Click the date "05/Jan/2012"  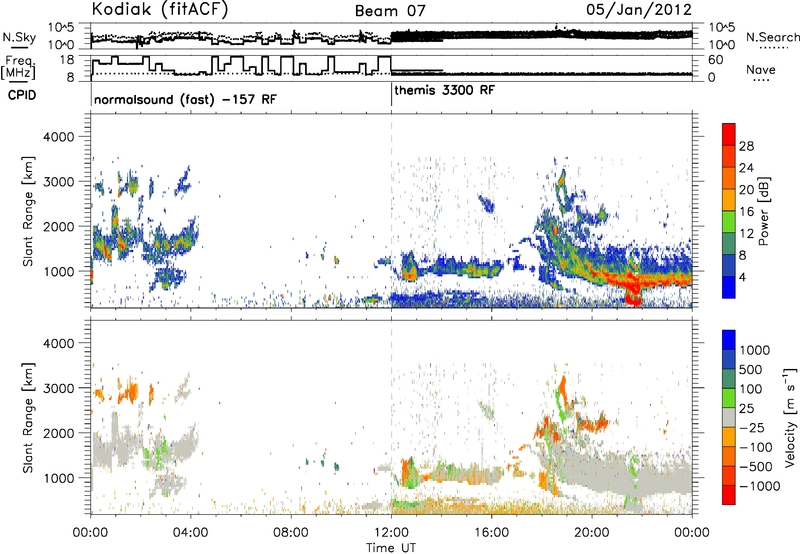tap(638, 9)
